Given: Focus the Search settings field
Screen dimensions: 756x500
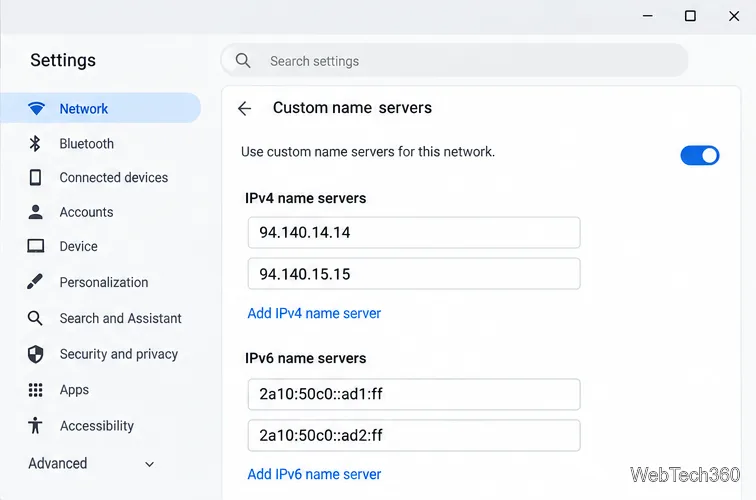Looking at the screenshot, I should tap(454, 61).
